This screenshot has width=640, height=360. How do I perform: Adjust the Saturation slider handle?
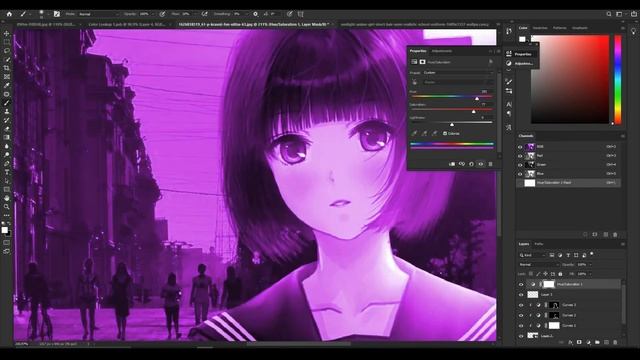(x=473, y=111)
